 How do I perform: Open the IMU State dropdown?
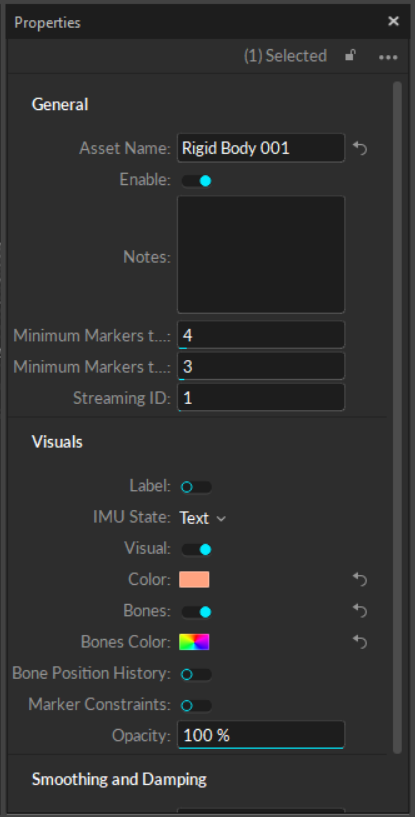tap(203, 518)
